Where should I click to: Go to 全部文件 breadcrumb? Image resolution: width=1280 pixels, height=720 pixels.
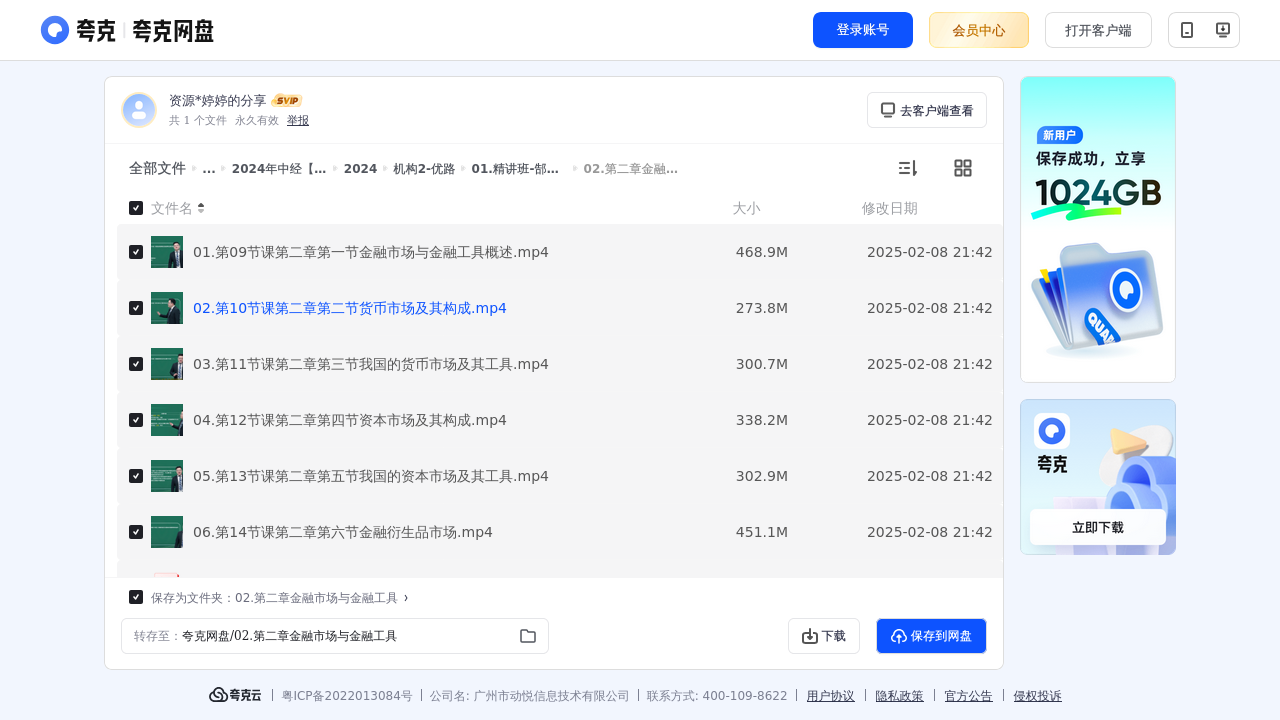[x=157, y=168]
